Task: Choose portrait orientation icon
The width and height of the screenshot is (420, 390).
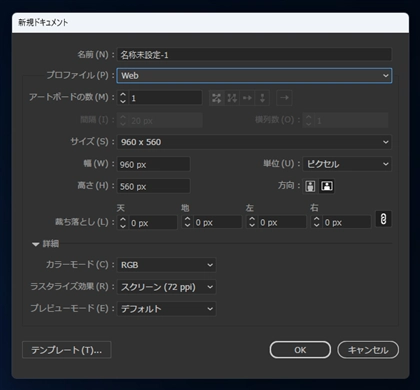Action: tap(310, 186)
